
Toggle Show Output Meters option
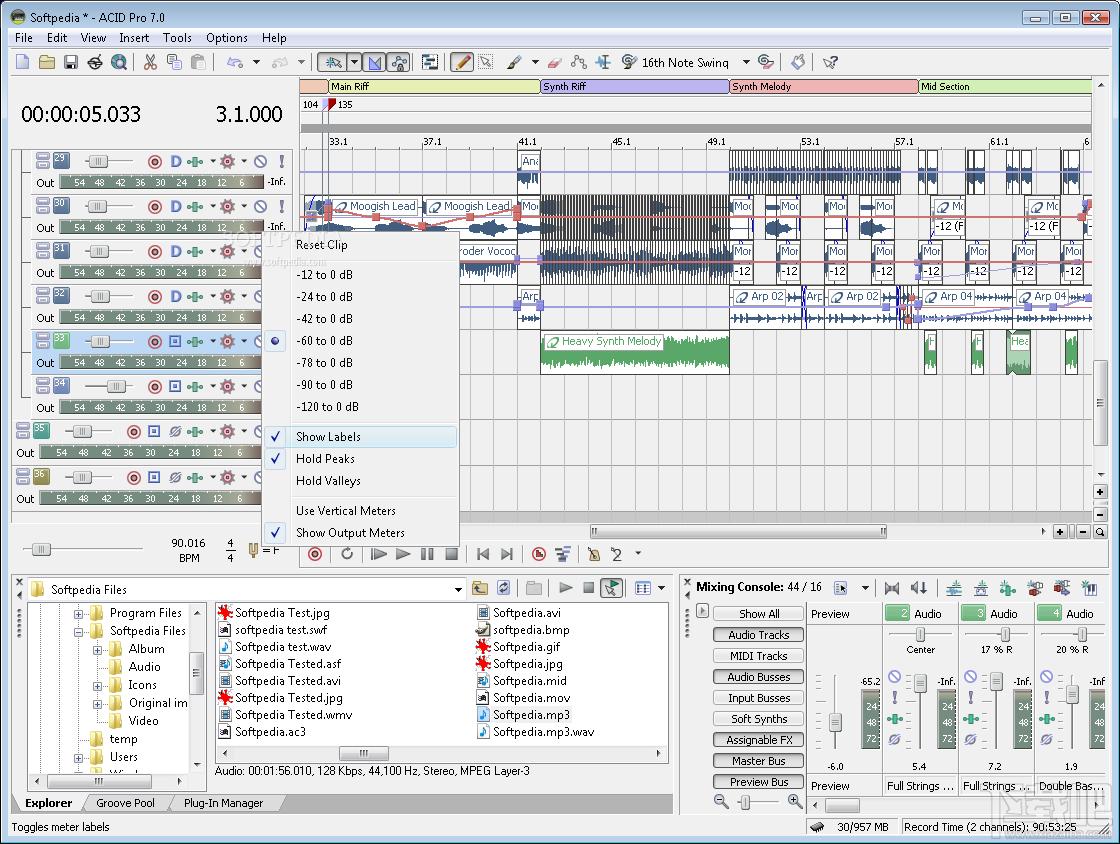tap(361, 533)
